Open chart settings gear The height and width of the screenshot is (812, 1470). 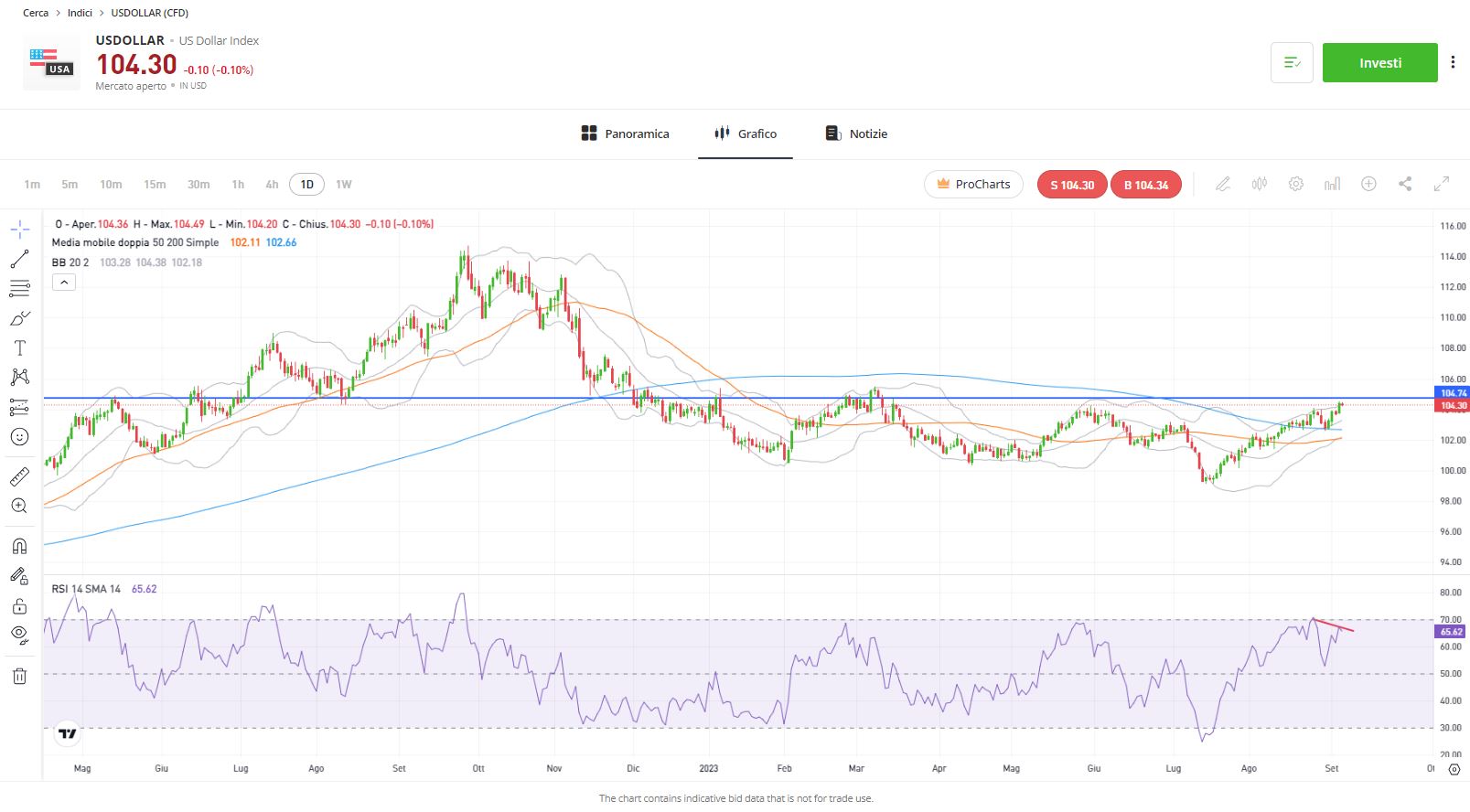1296,184
